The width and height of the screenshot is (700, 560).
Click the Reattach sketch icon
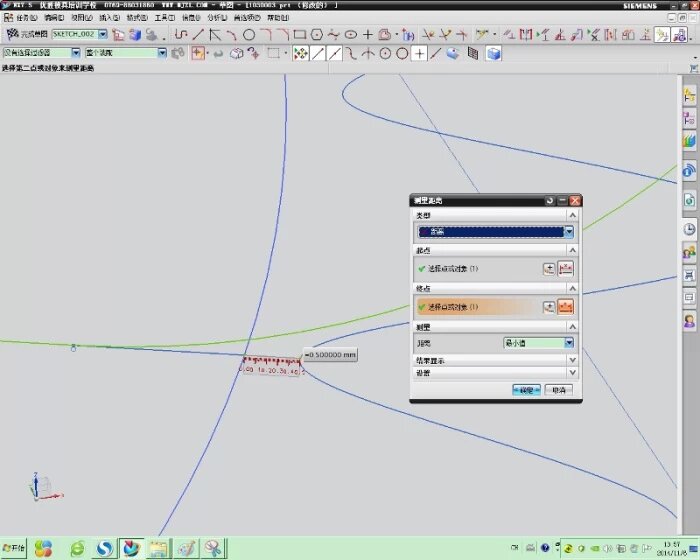click(x=135, y=34)
